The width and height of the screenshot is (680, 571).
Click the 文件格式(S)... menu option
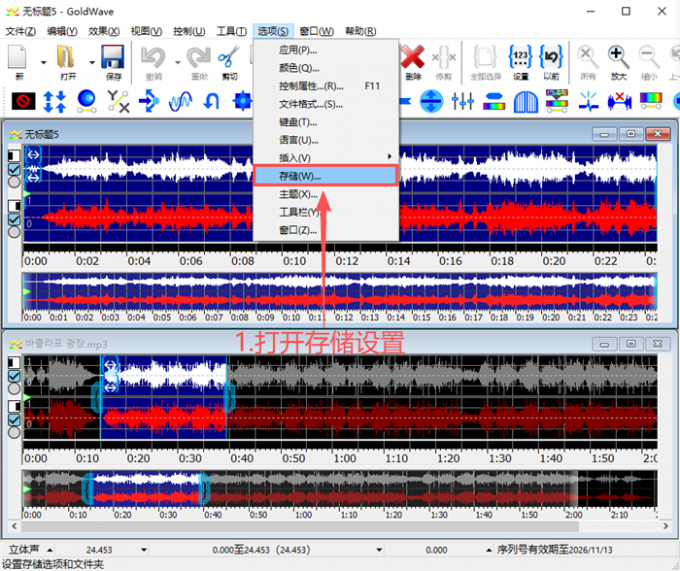pyautogui.click(x=310, y=104)
